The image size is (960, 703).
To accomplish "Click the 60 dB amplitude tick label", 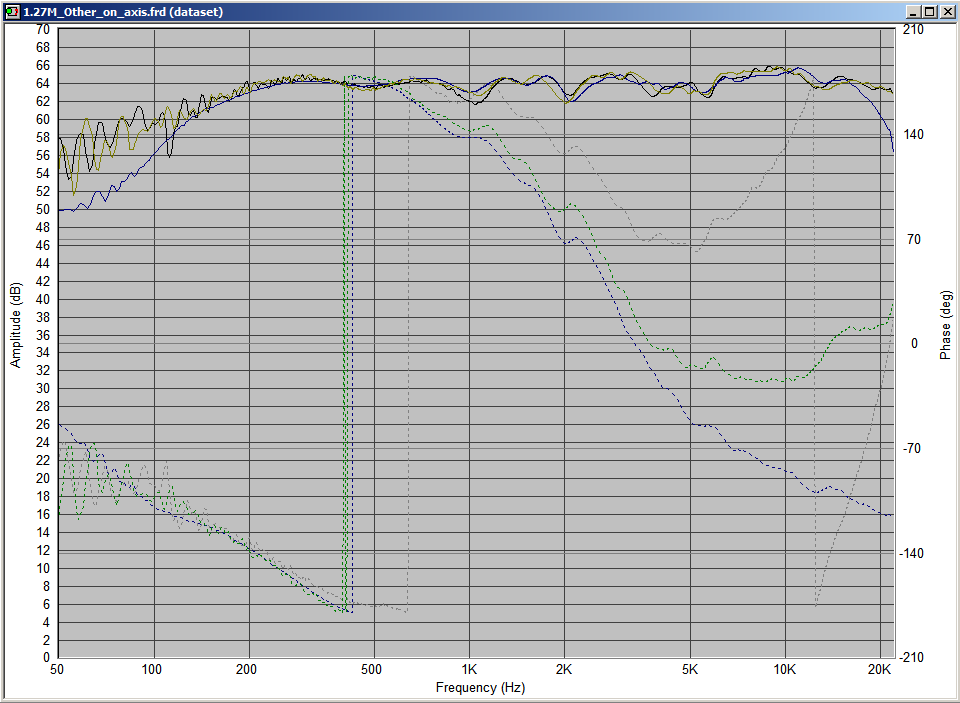I will pyautogui.click(x=43, y=119).
